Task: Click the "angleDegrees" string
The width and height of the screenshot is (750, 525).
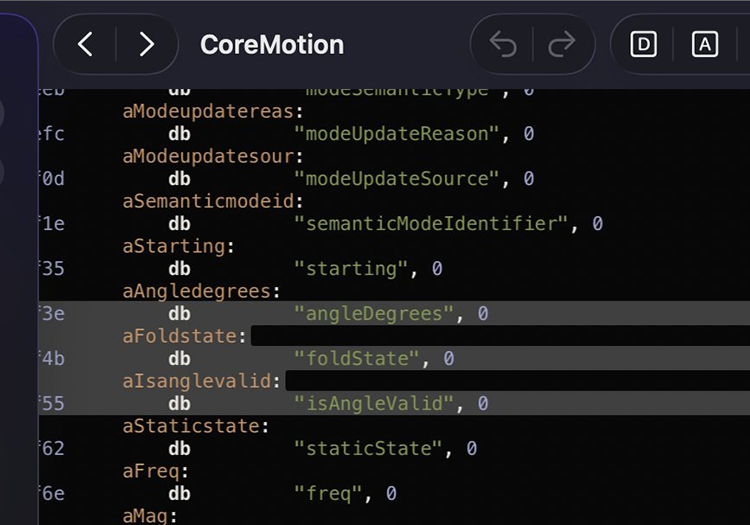Action: point(374,314)
